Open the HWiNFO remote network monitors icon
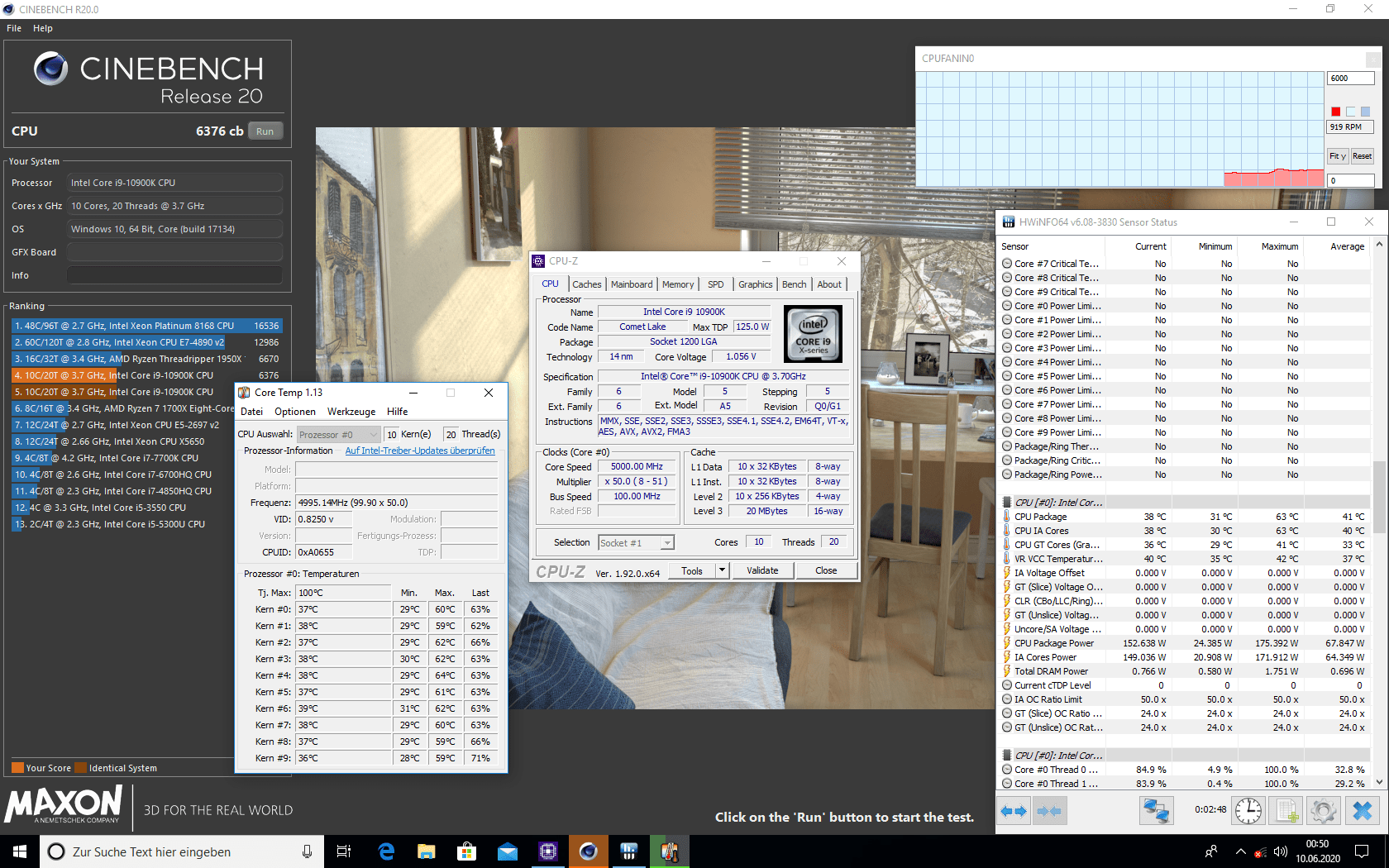 [x=1156, y=811]
